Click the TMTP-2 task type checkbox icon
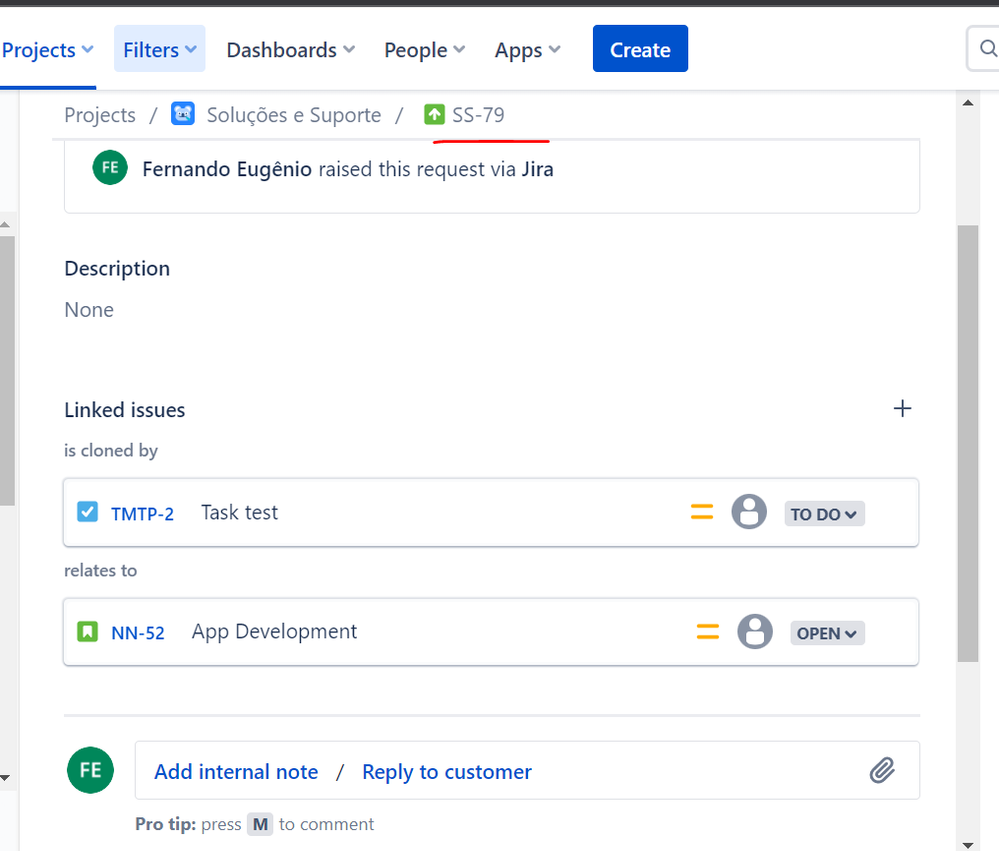This screenshot has height=851, width=999. point(87,512)
